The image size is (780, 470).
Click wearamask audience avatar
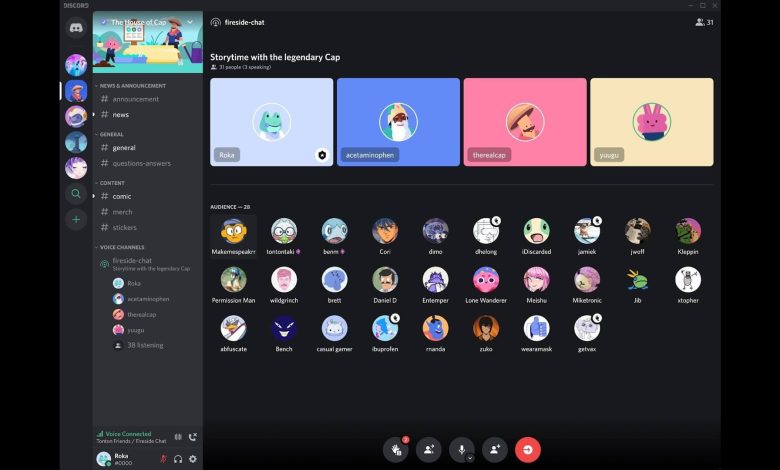537,328
